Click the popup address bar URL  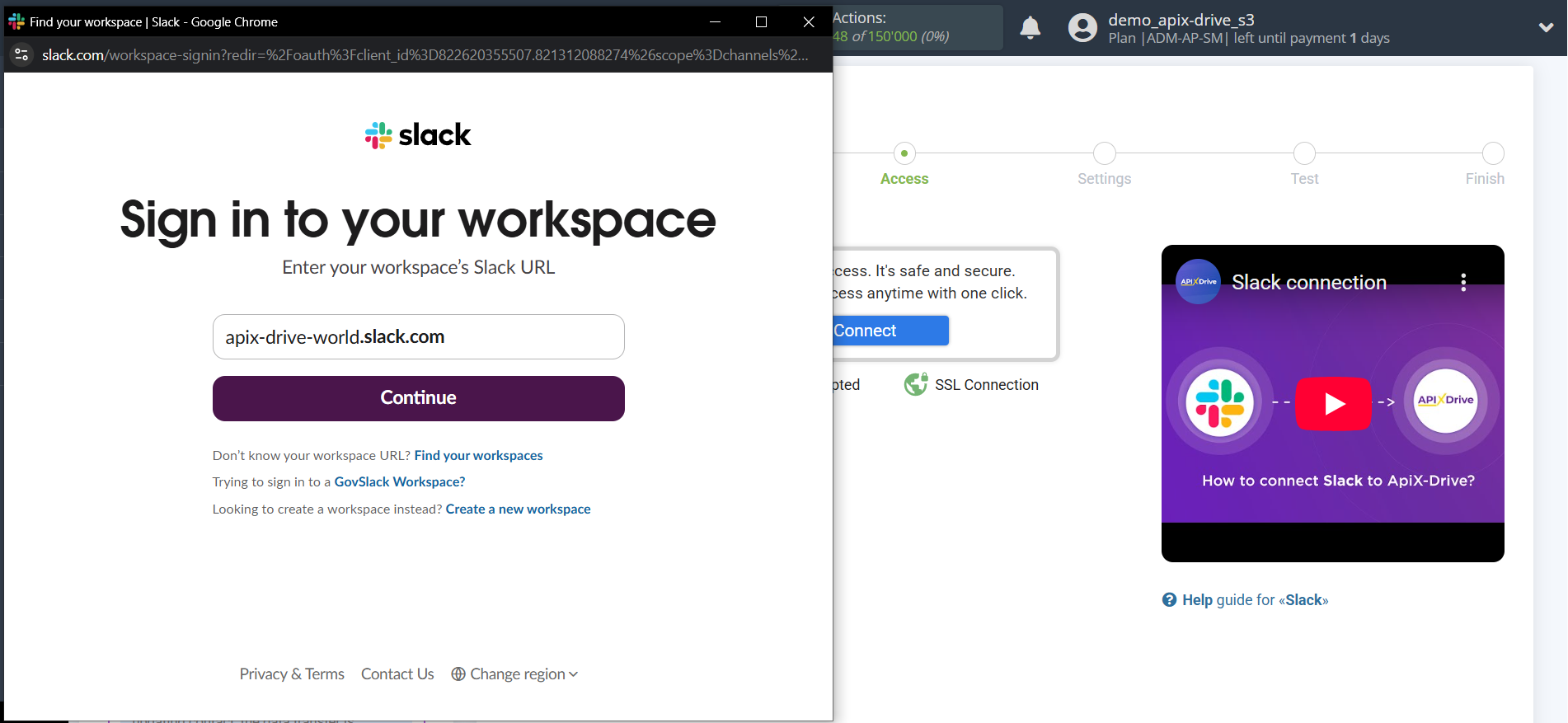425,55
